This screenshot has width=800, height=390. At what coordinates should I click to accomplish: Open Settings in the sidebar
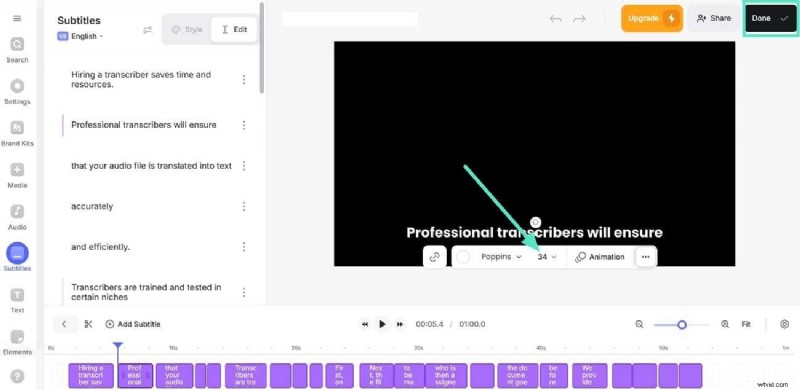17,91
